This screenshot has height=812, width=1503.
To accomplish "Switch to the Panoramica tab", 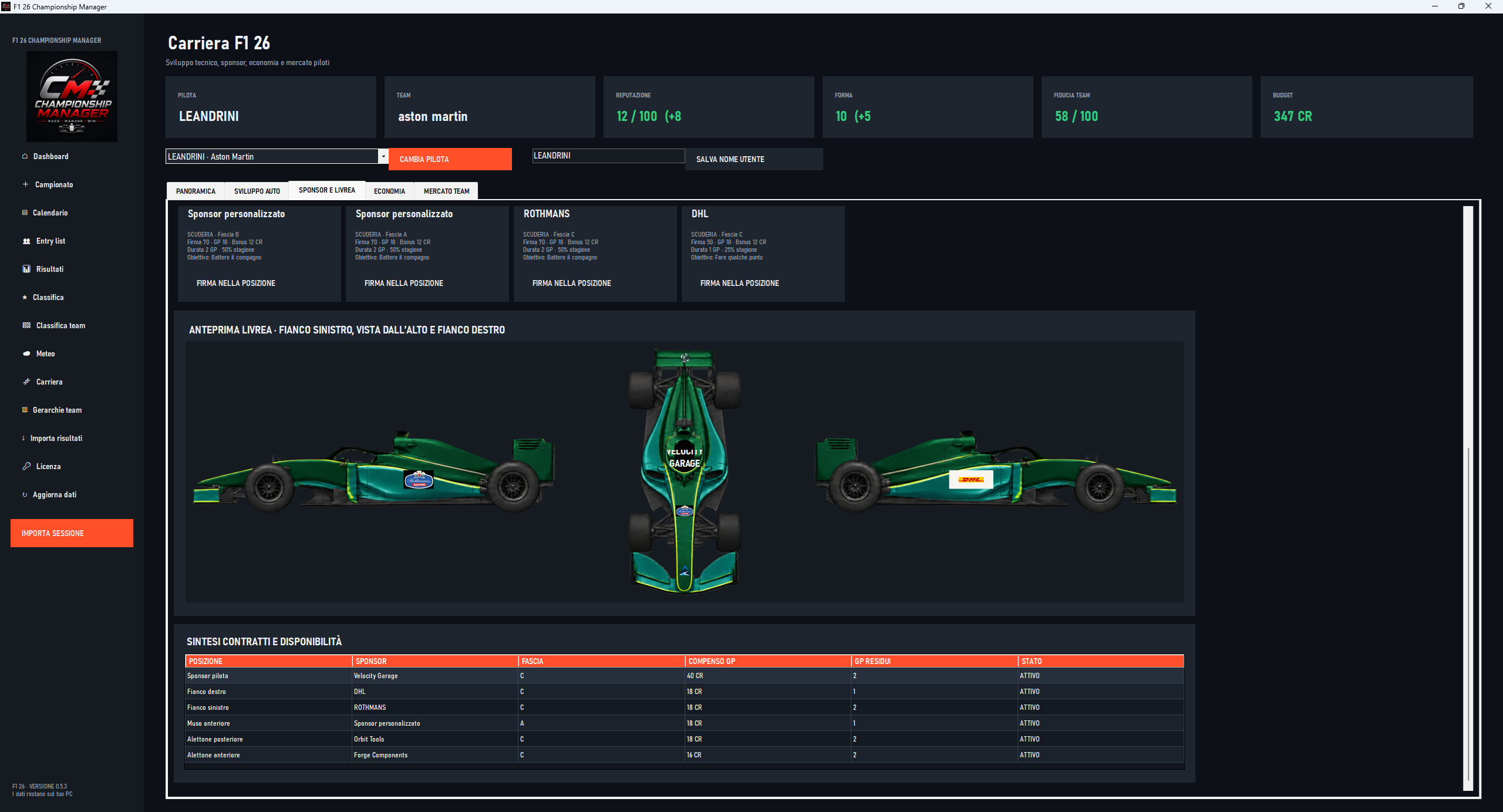I will coord(196,191).
